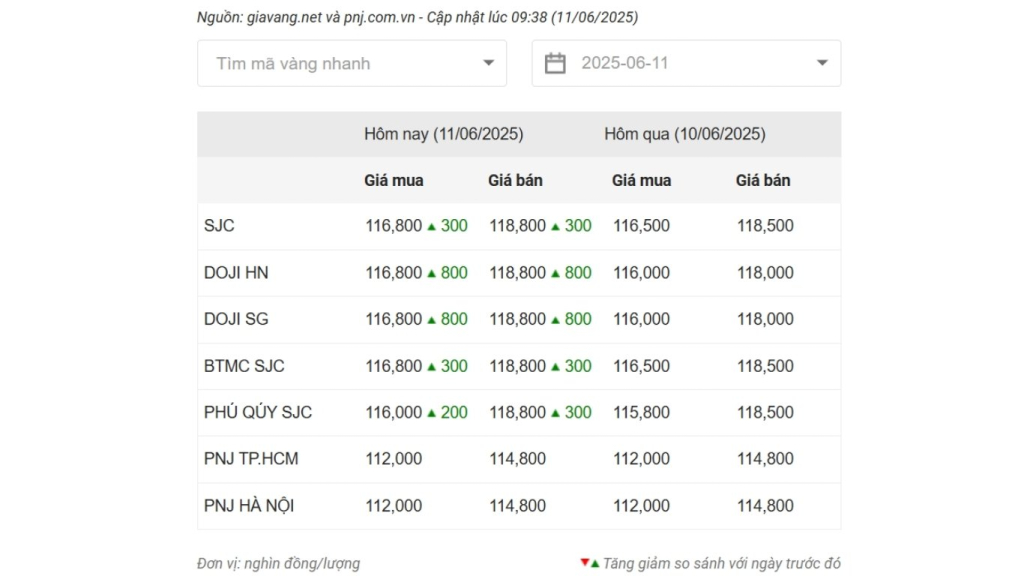
Task: Click PNJ TP.HCM yesterday's sell price 114,800
Action: tap(765, 459)
